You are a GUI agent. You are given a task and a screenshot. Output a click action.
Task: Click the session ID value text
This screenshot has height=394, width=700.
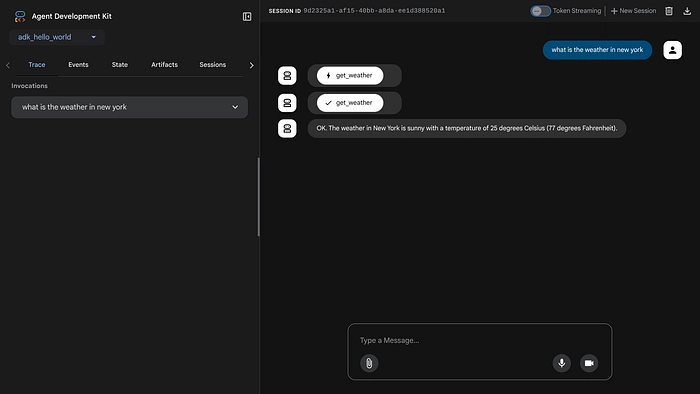click(374, 11)
